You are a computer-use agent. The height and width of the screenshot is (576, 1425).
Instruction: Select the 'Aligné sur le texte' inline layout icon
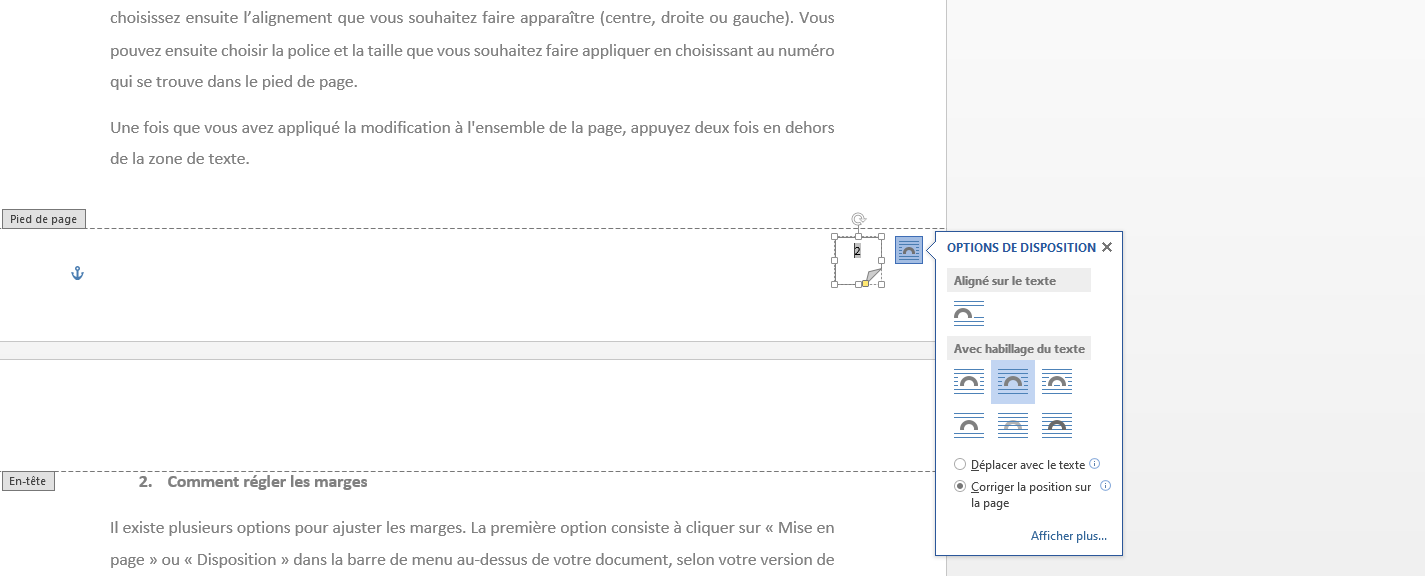[x=969, y=314]
